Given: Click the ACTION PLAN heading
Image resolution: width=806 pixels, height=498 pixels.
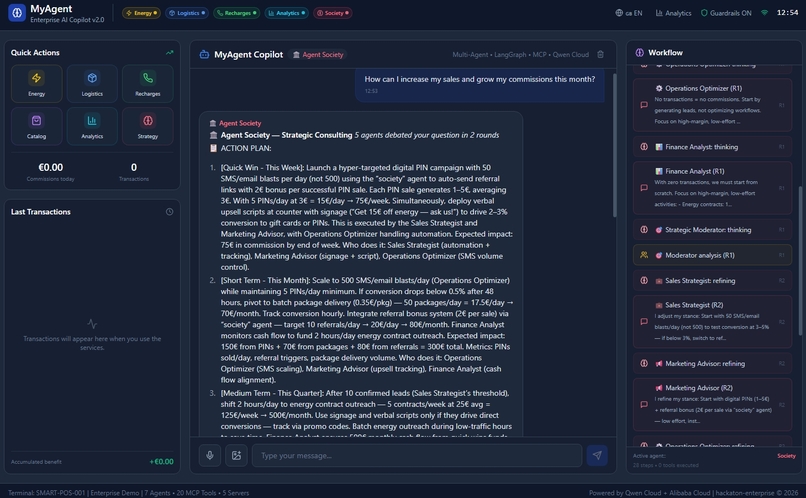Looking at the screenshot, I should [x=240, y=148].
